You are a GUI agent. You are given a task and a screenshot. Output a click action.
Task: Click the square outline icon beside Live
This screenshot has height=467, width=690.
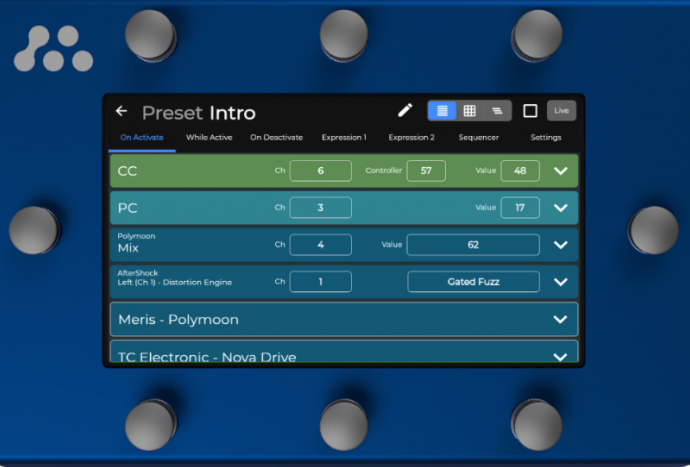[x=530, y=111]
